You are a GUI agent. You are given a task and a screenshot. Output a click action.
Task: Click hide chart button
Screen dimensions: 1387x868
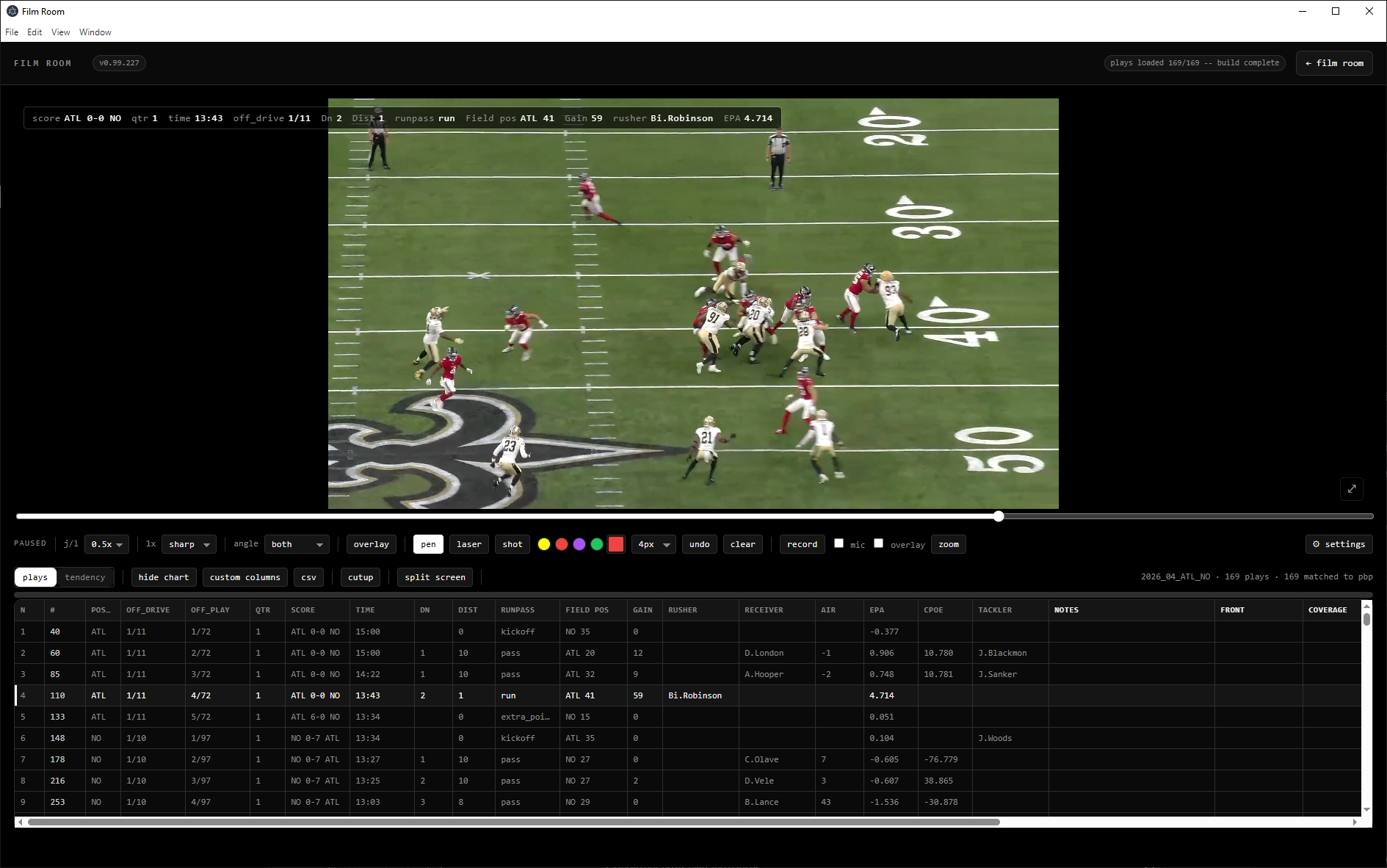[x=164, y=577]
